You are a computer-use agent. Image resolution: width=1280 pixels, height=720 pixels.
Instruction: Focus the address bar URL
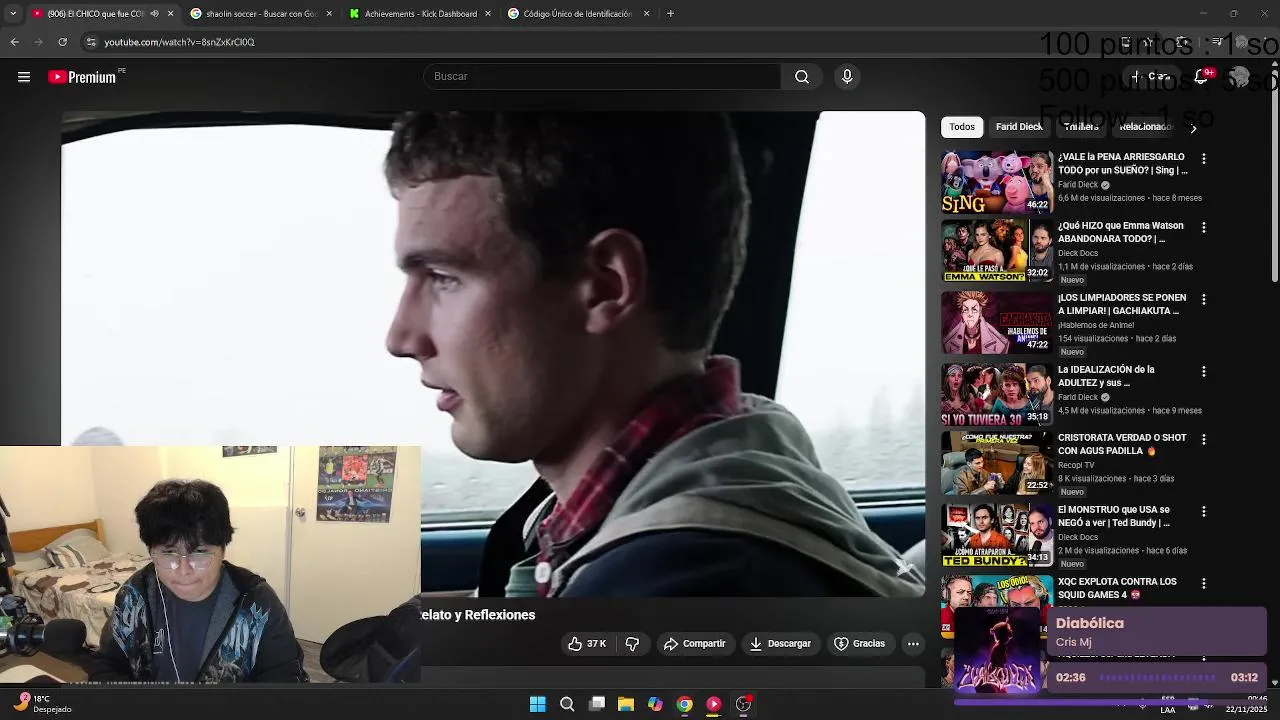point(180,42)
